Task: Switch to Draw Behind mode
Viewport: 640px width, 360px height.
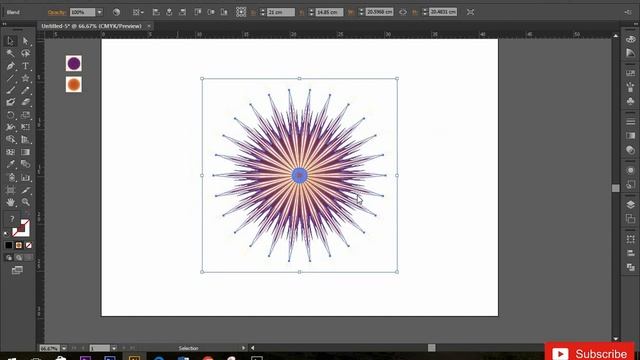Action: [18, 258]
